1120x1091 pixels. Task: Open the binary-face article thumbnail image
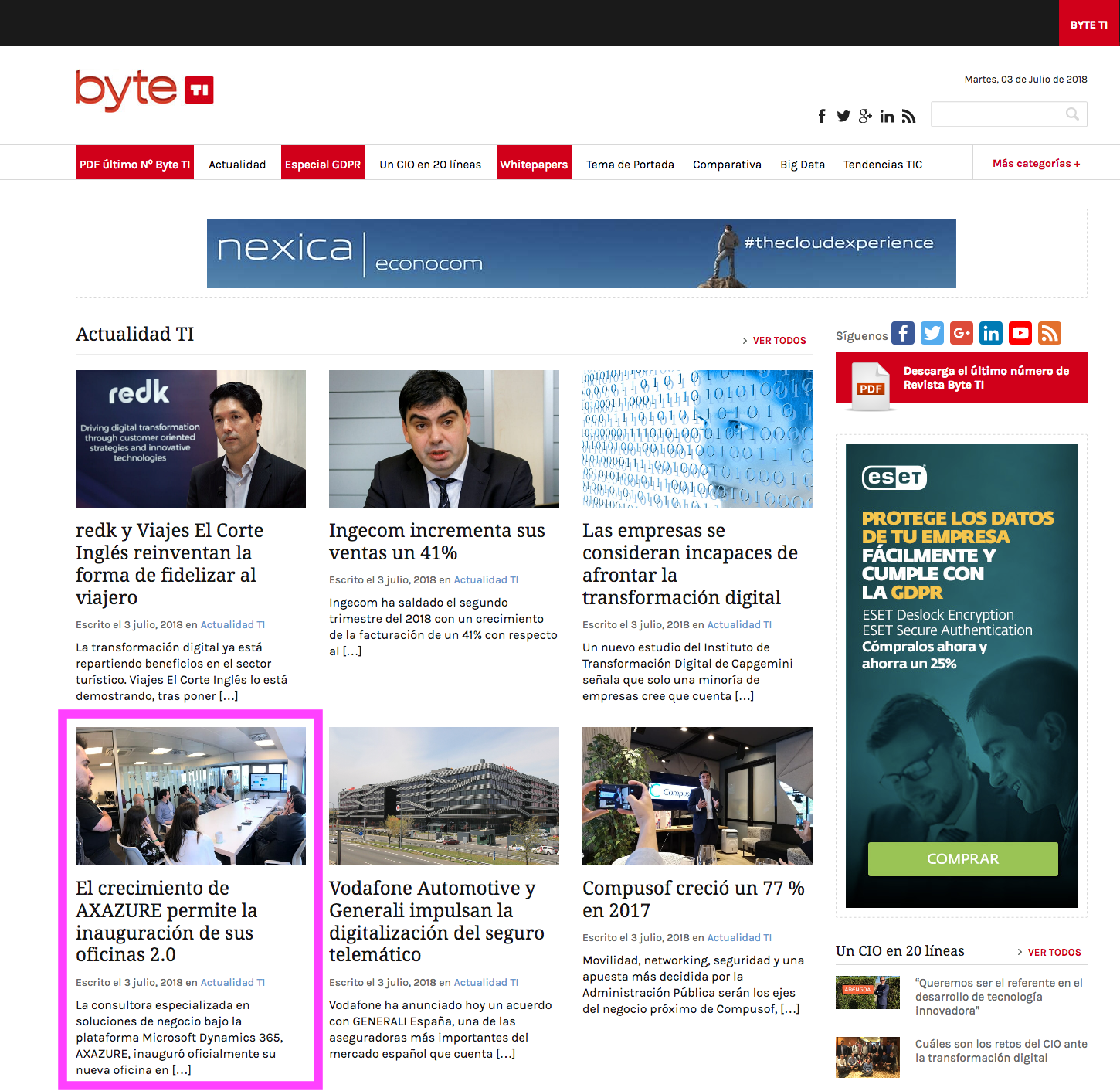(697, 439)
